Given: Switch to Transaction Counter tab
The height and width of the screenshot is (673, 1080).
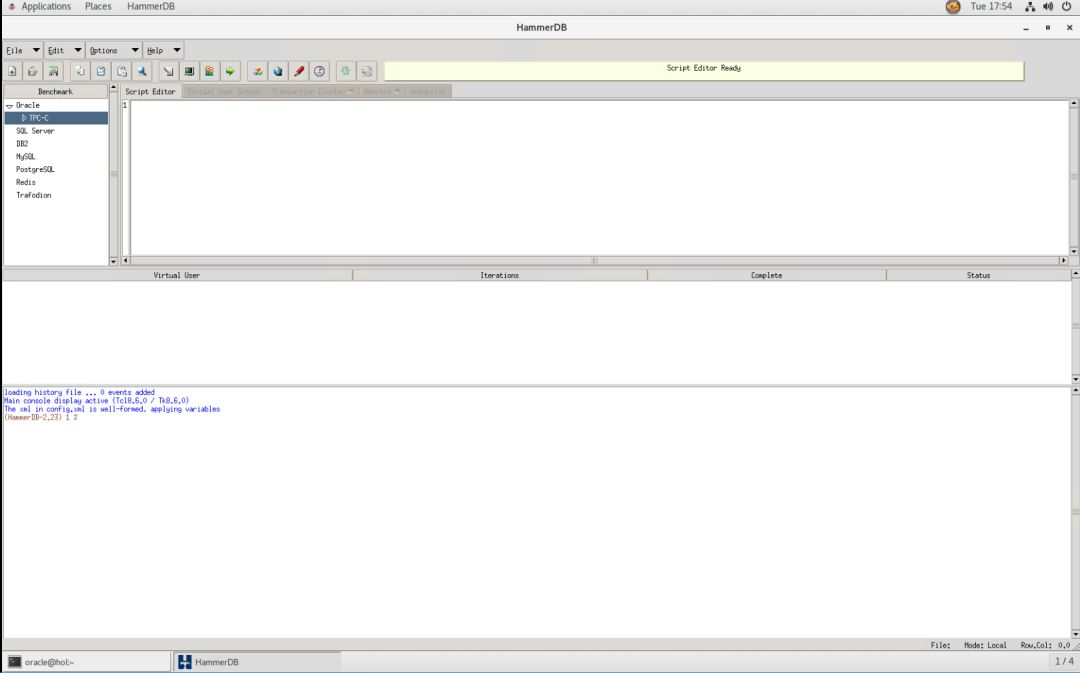Looking at the screenshot, I should 312,92.
